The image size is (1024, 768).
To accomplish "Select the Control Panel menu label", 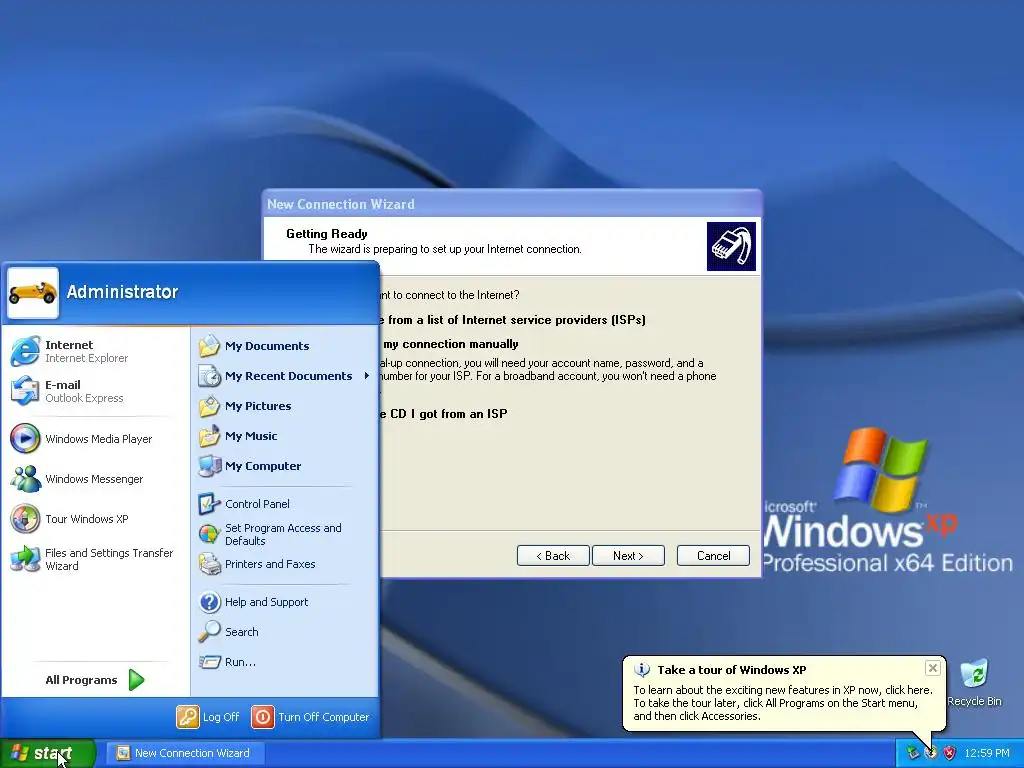I will click(x=257, y=504).
